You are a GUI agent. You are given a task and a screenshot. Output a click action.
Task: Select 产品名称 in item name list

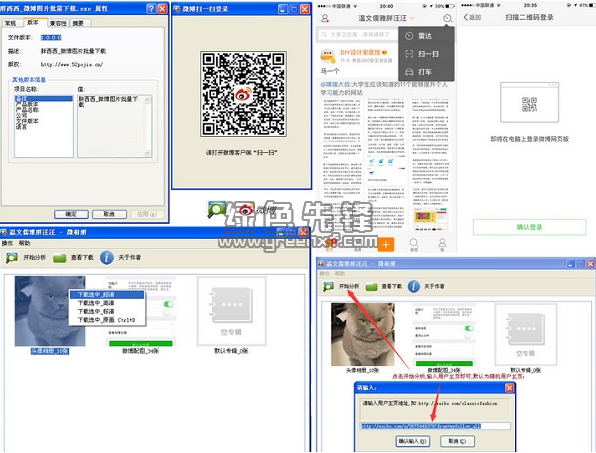pyautogui.click(x=27, y=110)
